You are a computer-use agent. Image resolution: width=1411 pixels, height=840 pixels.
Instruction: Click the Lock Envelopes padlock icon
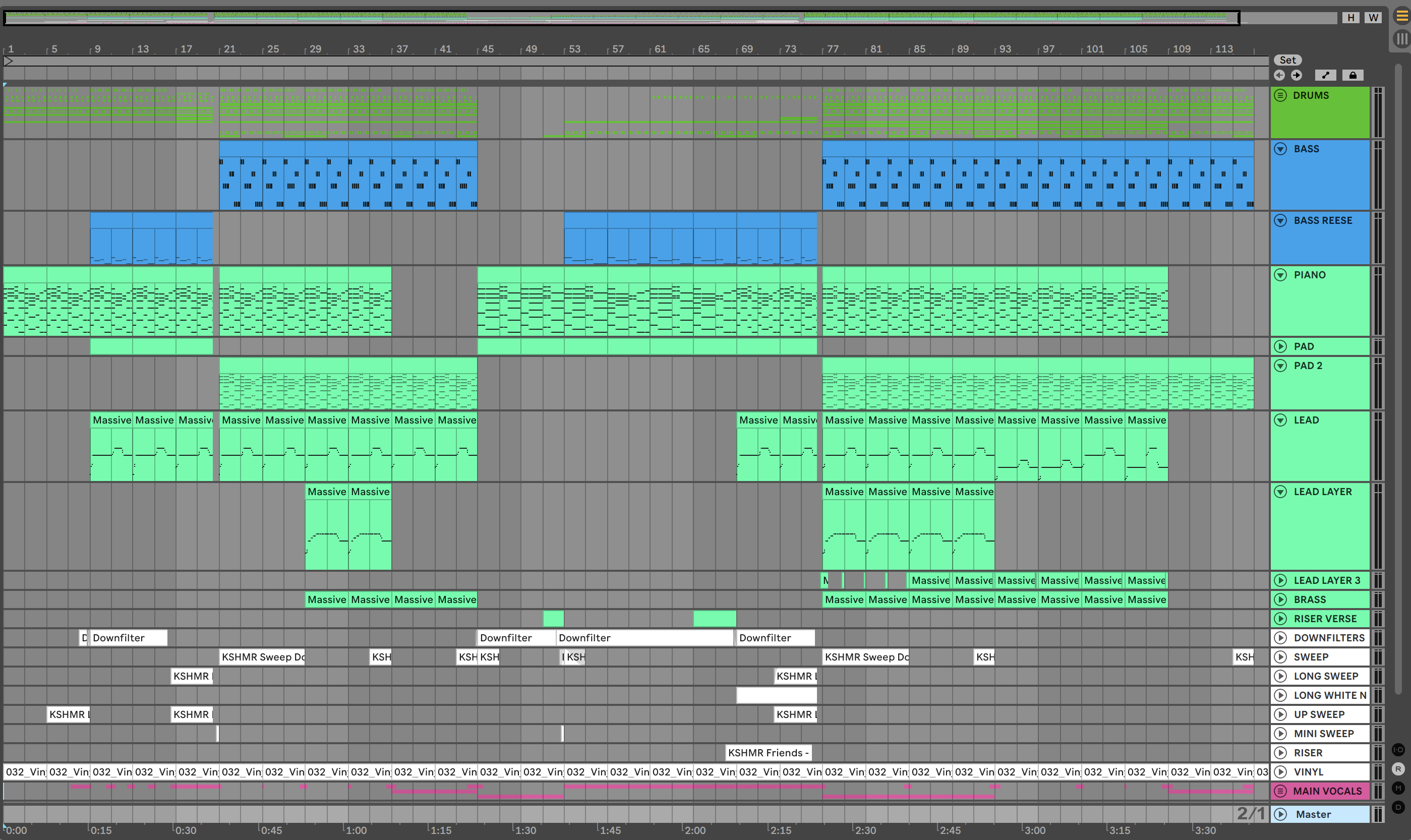click(1353, 75)
